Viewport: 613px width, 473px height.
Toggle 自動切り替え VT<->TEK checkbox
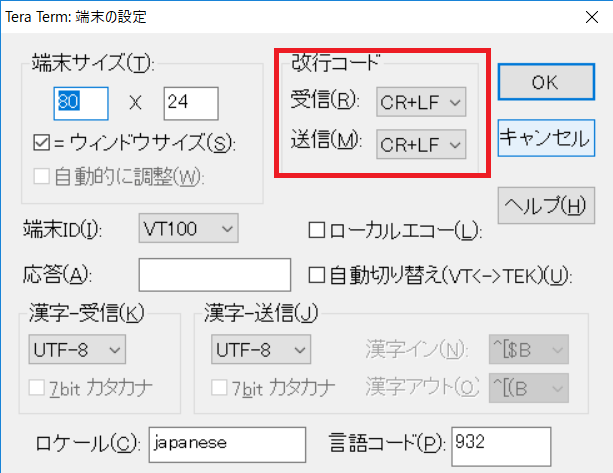pos(316,274)
